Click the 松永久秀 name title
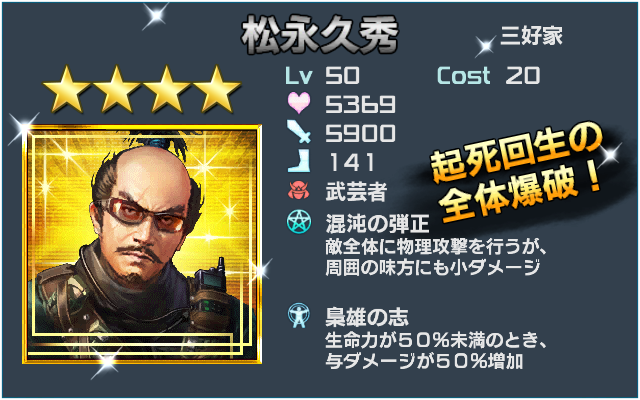This screenshot has height=400, width=640. [x=319, y=36]
